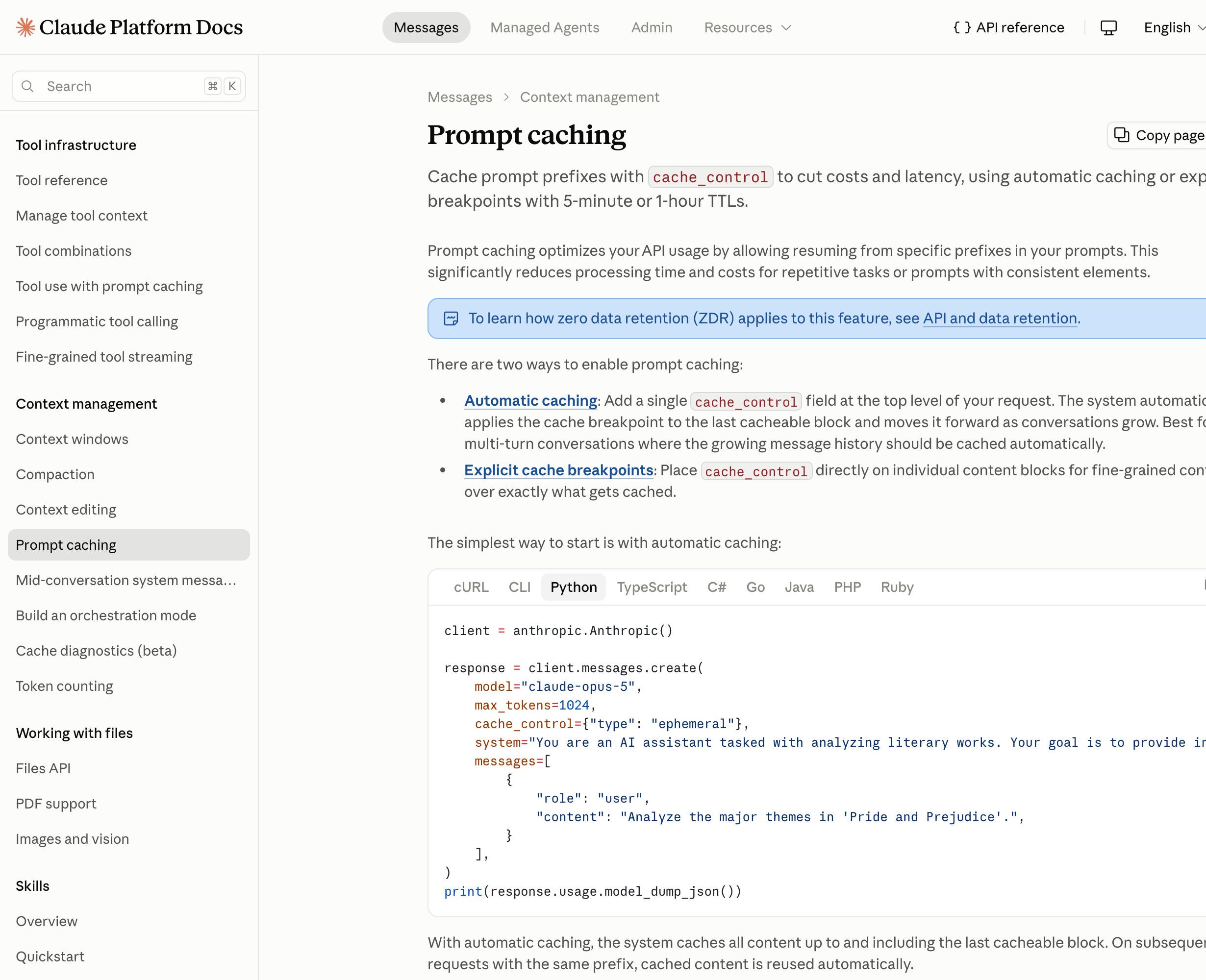The width and height of the screenshot is (1206, 980).
Task: Click the Prompt caching page title
Action: tap(527, 135)
